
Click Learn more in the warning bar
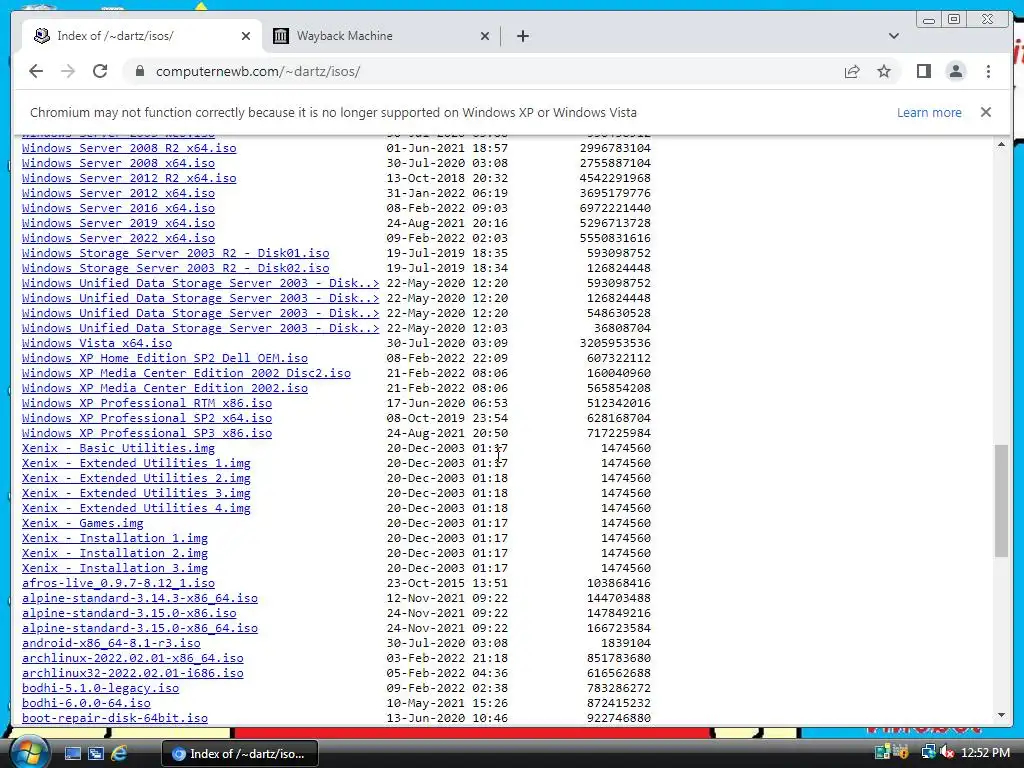929,112
